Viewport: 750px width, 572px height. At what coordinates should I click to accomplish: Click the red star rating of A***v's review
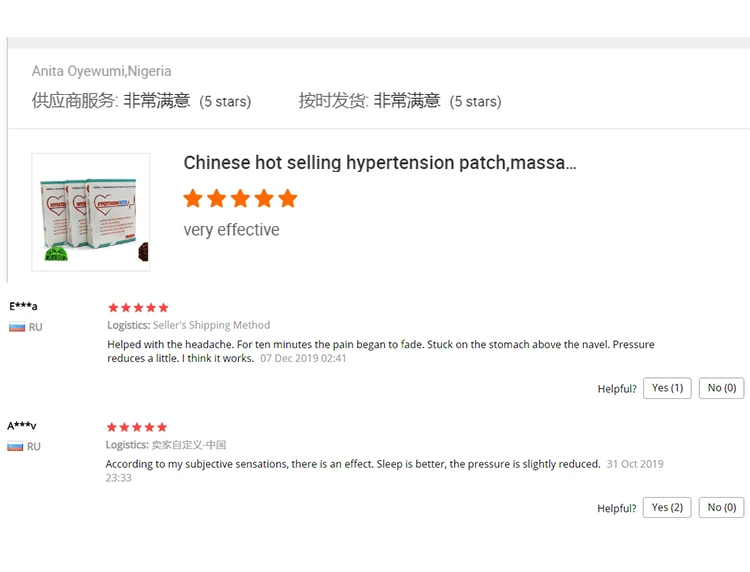coord(137,427)
